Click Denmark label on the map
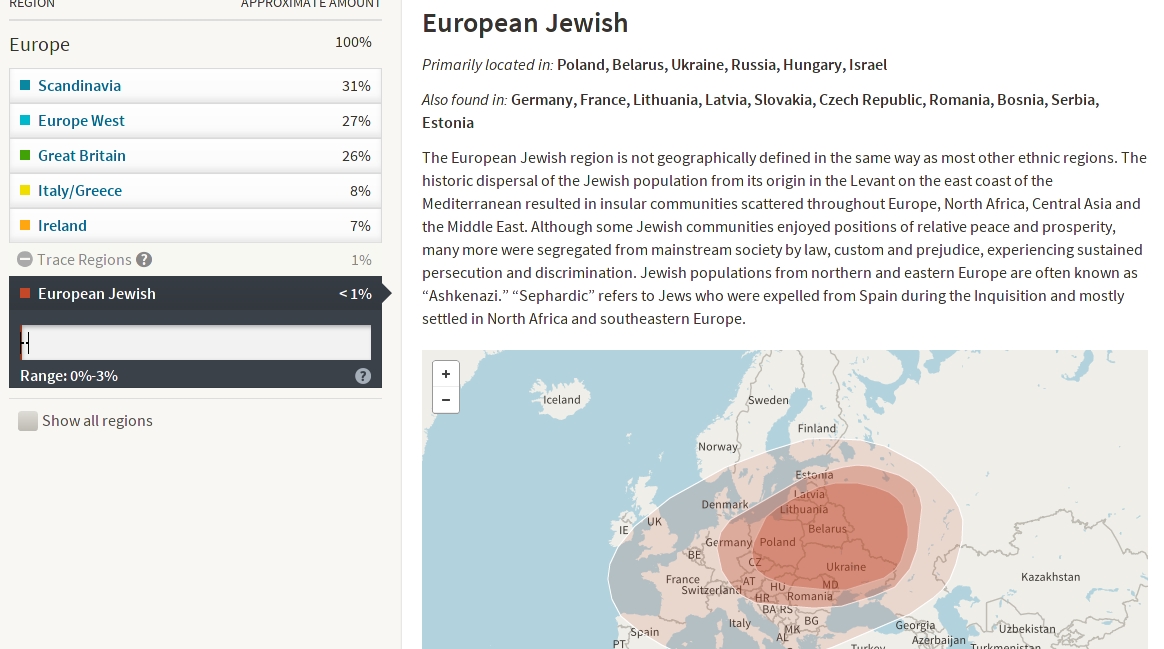Screen dimensions: 1164x649 725,505
